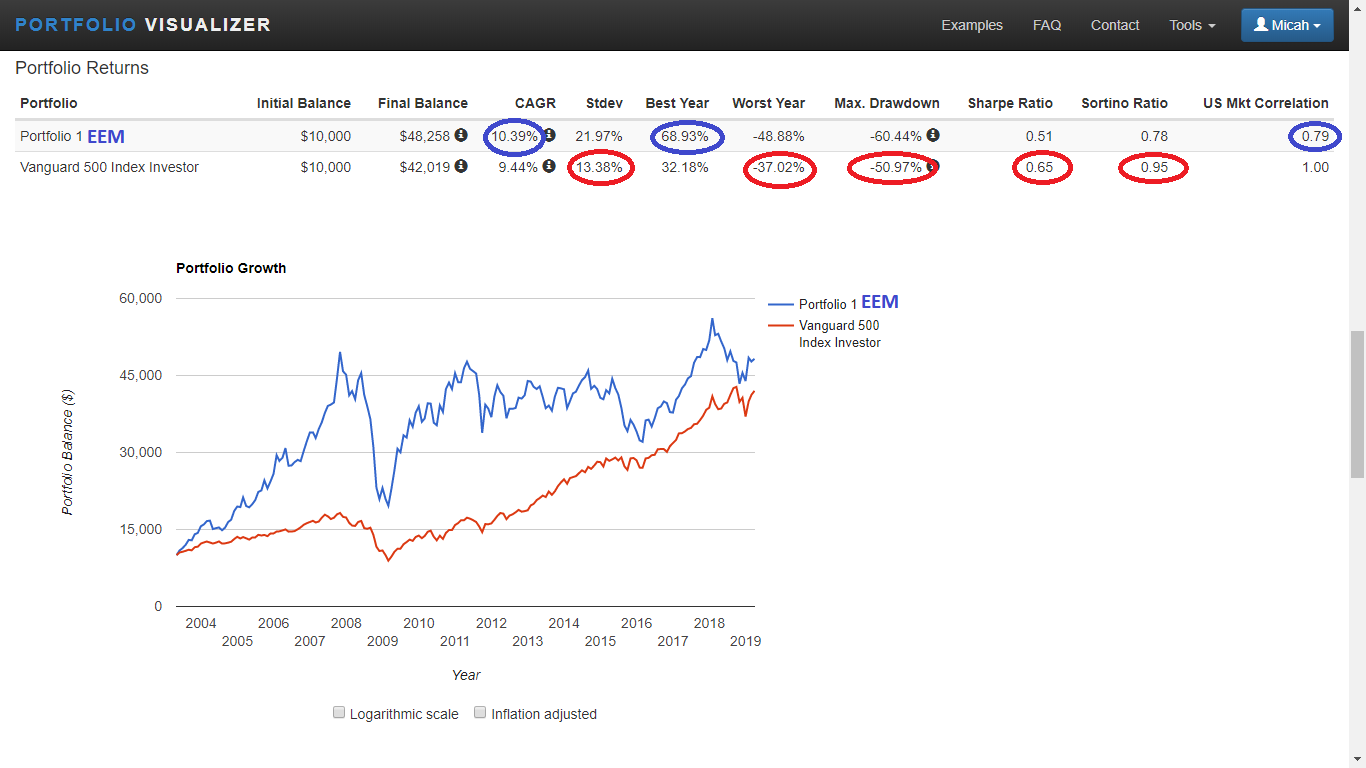Click the Max. Drawdown column header

point(887,103)
